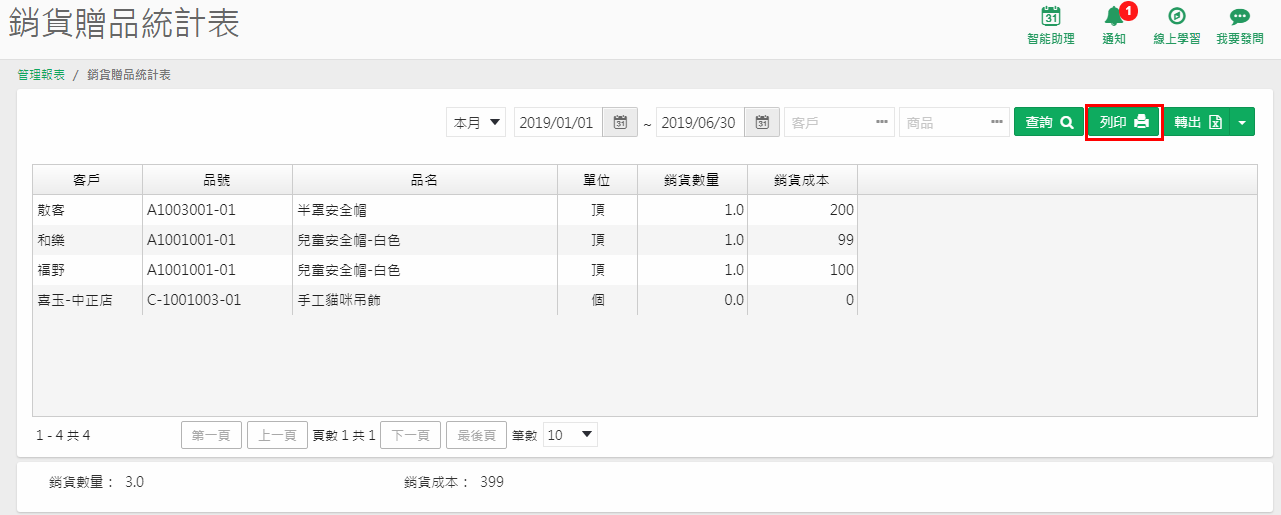Click the 上一頁 pagination button
Image resolution: width=1281 pixels, height=515 pixels.
(277, 435)
